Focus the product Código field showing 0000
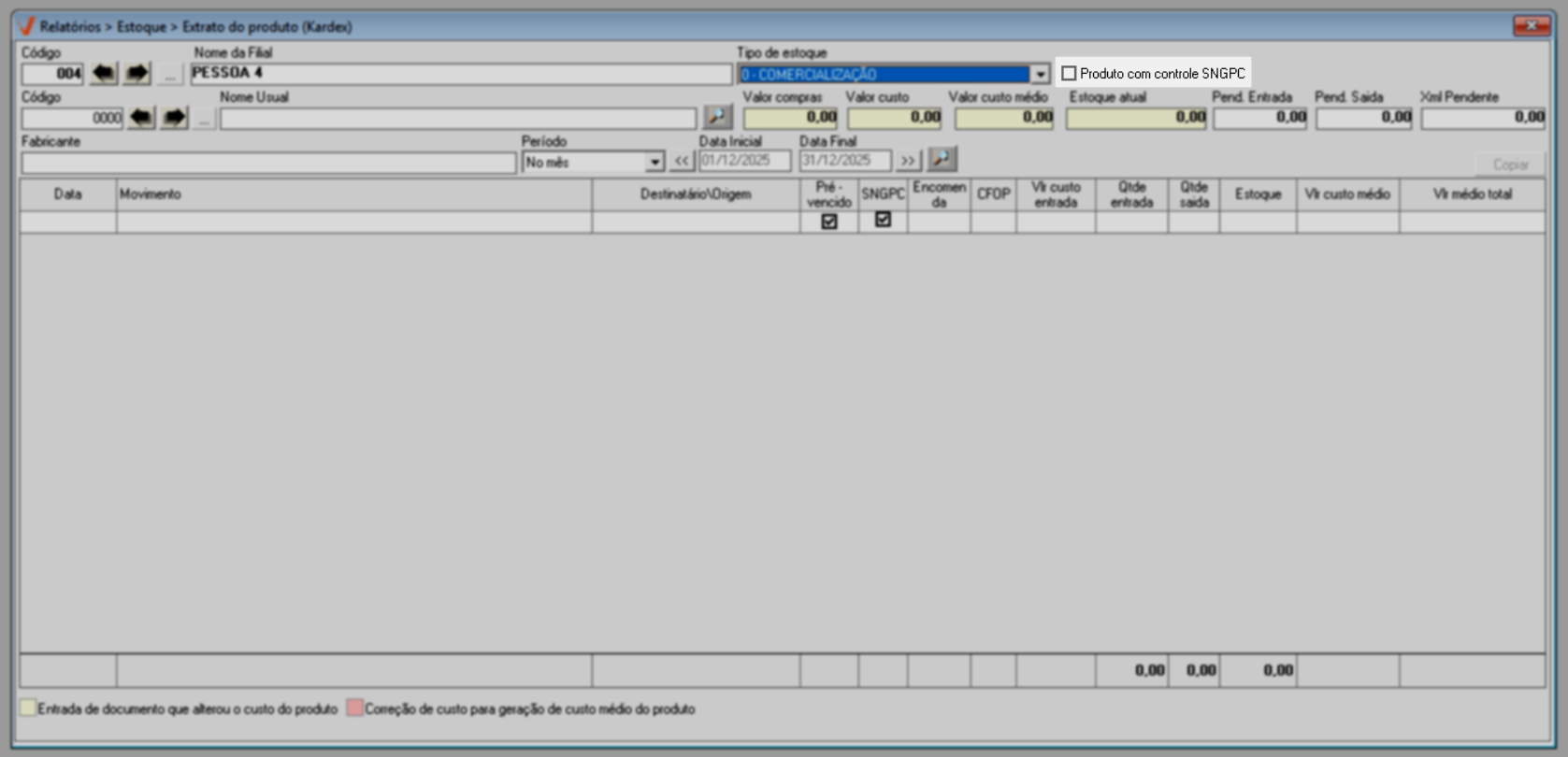 [x=72, y=119]
